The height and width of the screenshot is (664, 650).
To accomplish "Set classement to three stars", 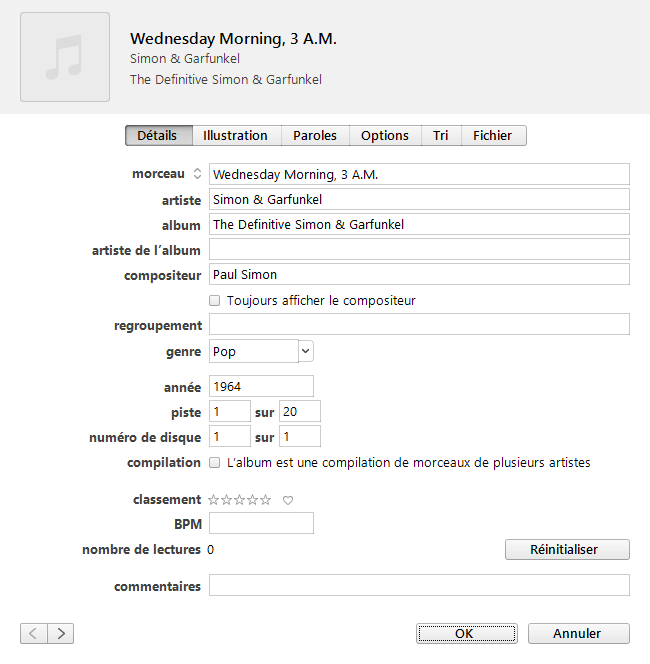I will pos(240,500).
